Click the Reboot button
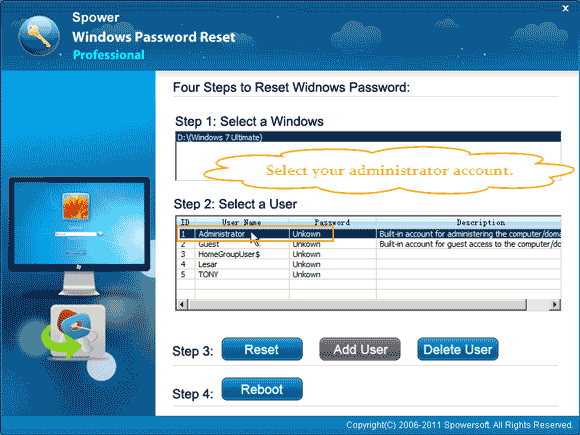This screenshot has width=580, height=435. pos(262,389)
